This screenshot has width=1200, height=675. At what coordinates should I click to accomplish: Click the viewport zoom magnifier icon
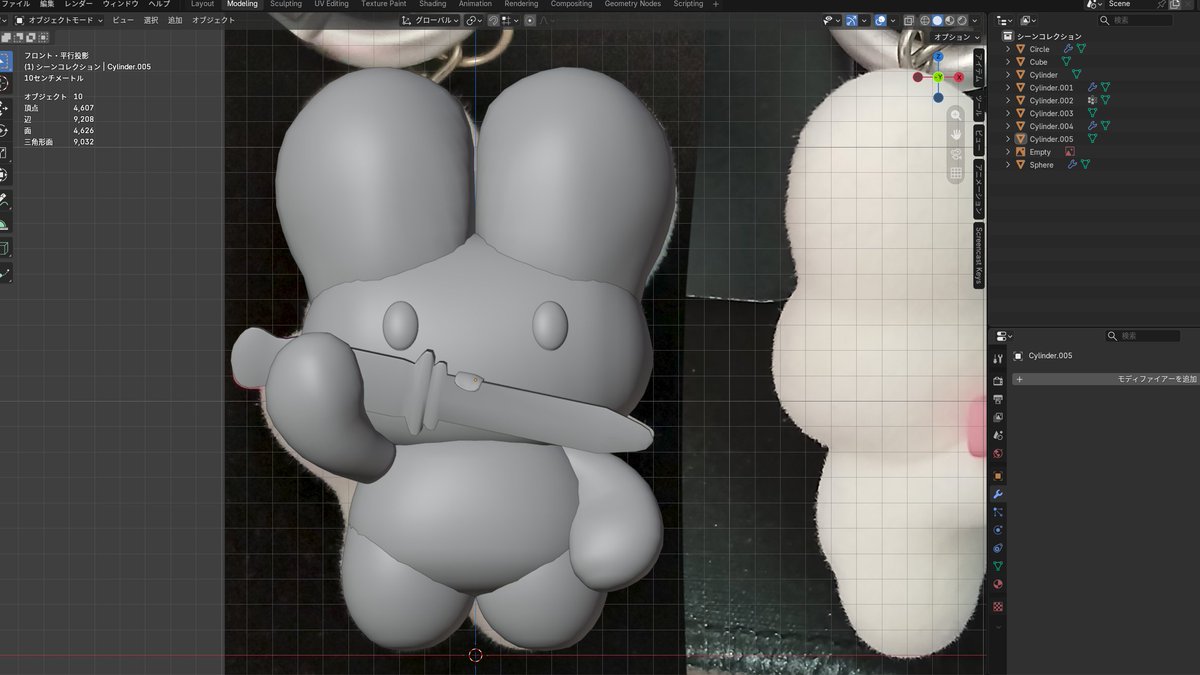tap(956, 116)
